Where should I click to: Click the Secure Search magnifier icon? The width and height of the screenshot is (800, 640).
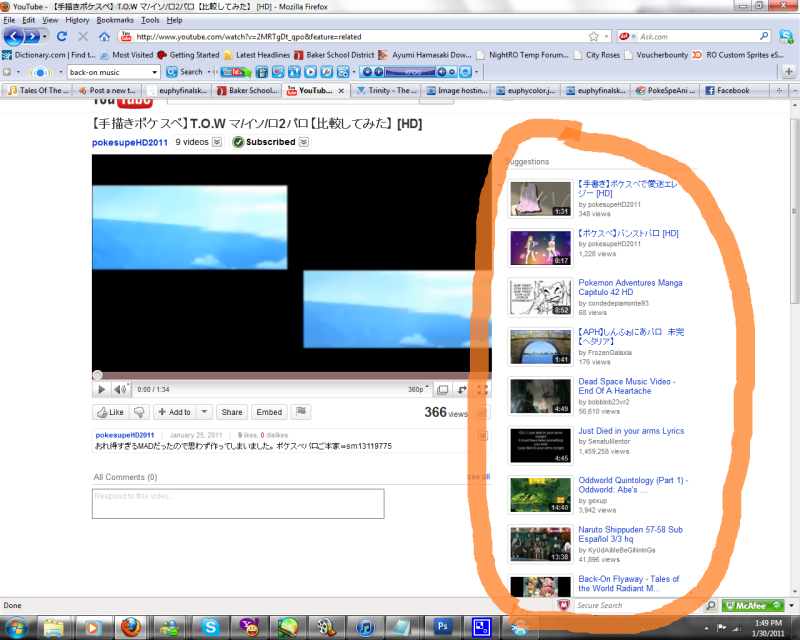(x=710, y=605)
